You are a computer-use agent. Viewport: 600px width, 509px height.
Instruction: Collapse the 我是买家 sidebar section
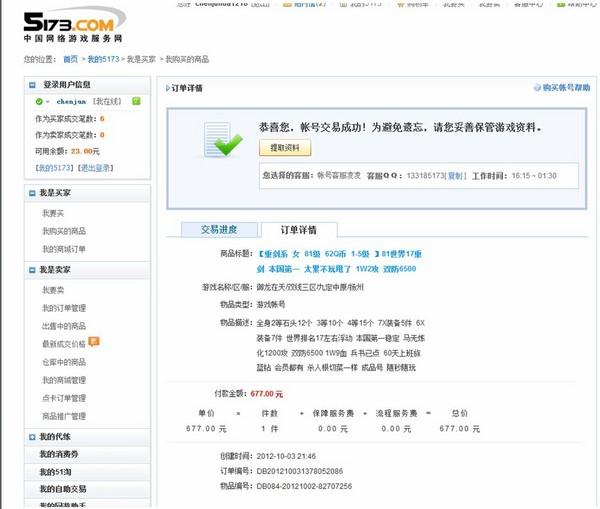click(x=32, y=192)
